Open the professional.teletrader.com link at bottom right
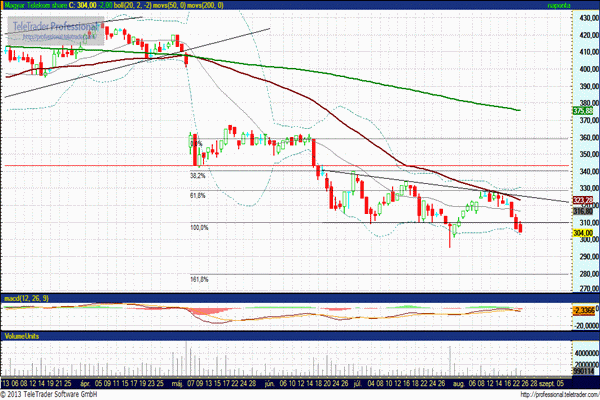The image size is (600, 400). [559, 395]
